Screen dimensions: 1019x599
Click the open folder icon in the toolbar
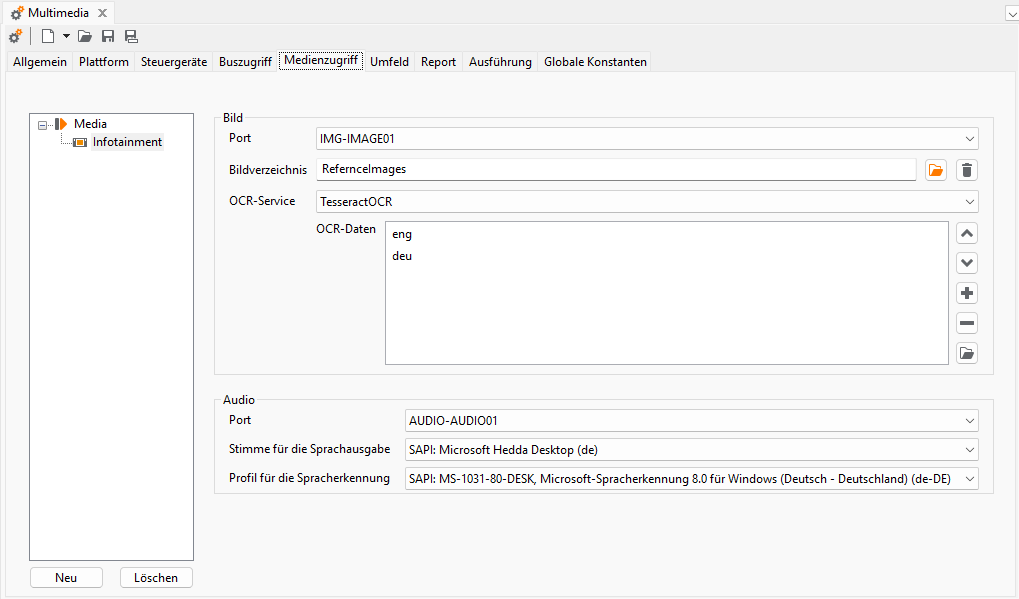pyautogui.click(x=84, y=36)
